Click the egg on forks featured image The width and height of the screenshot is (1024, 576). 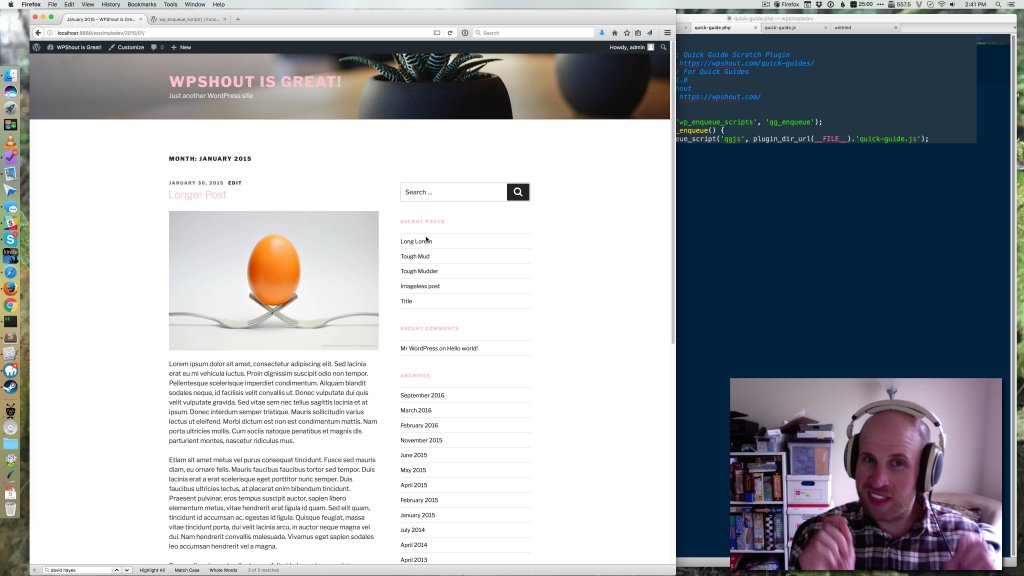point(274,280)
